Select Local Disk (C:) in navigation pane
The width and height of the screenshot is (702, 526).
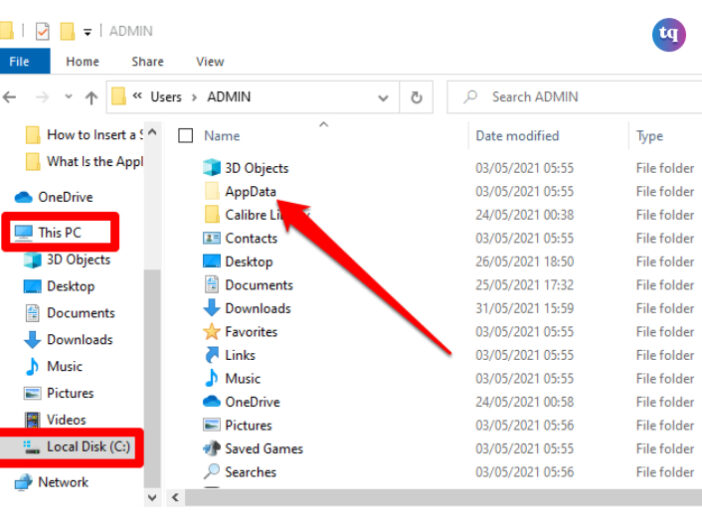(x=77, y=447)
